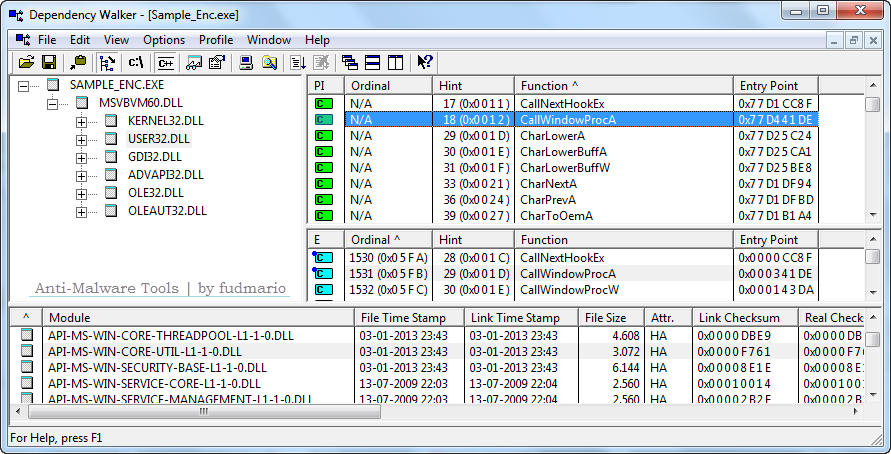Sort imports by Function column header

[x=624, y=86]
